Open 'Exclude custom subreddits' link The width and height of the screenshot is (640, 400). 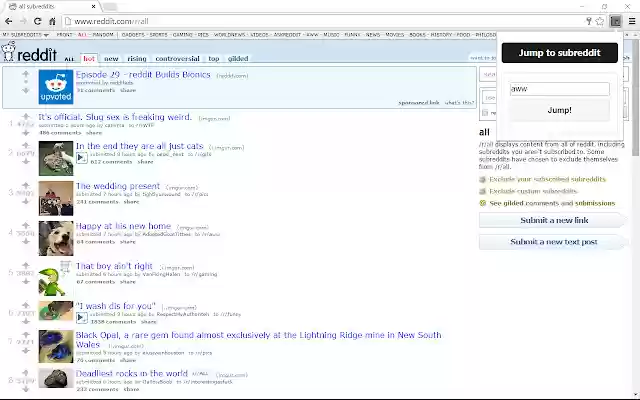click(533, 191)
